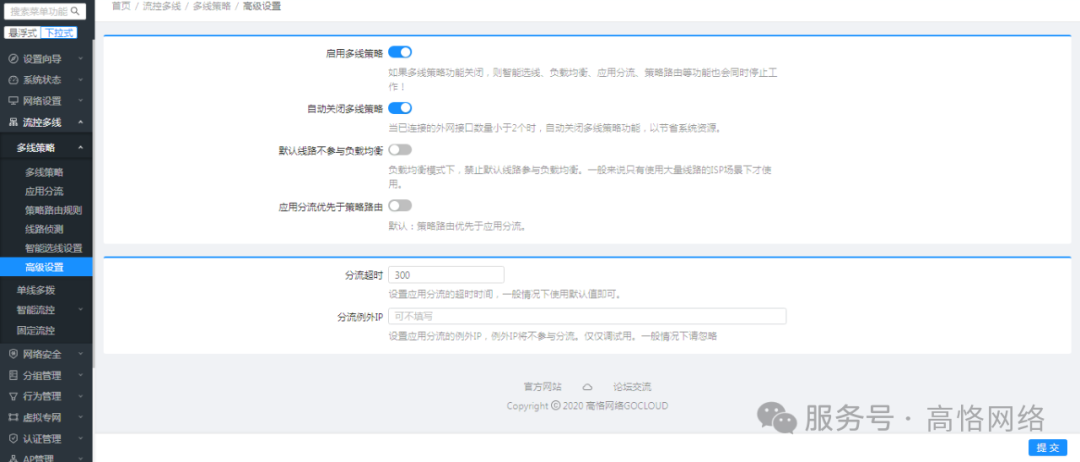Click the 虚拟专网 icon
Viewport: 1080px width, 462px height.
pos(13,417)
